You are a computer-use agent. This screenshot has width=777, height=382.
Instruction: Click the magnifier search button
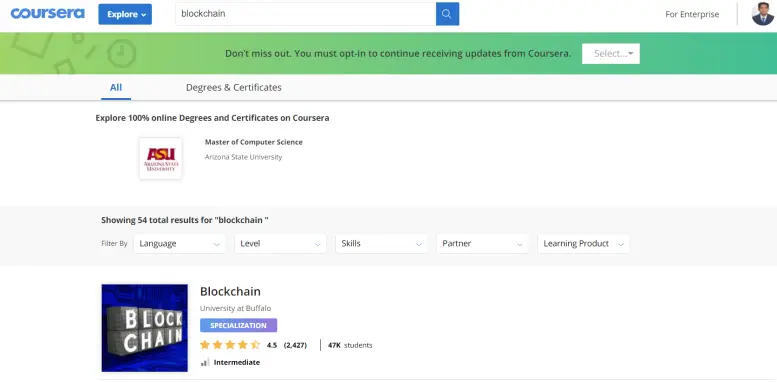coord(447,14)
